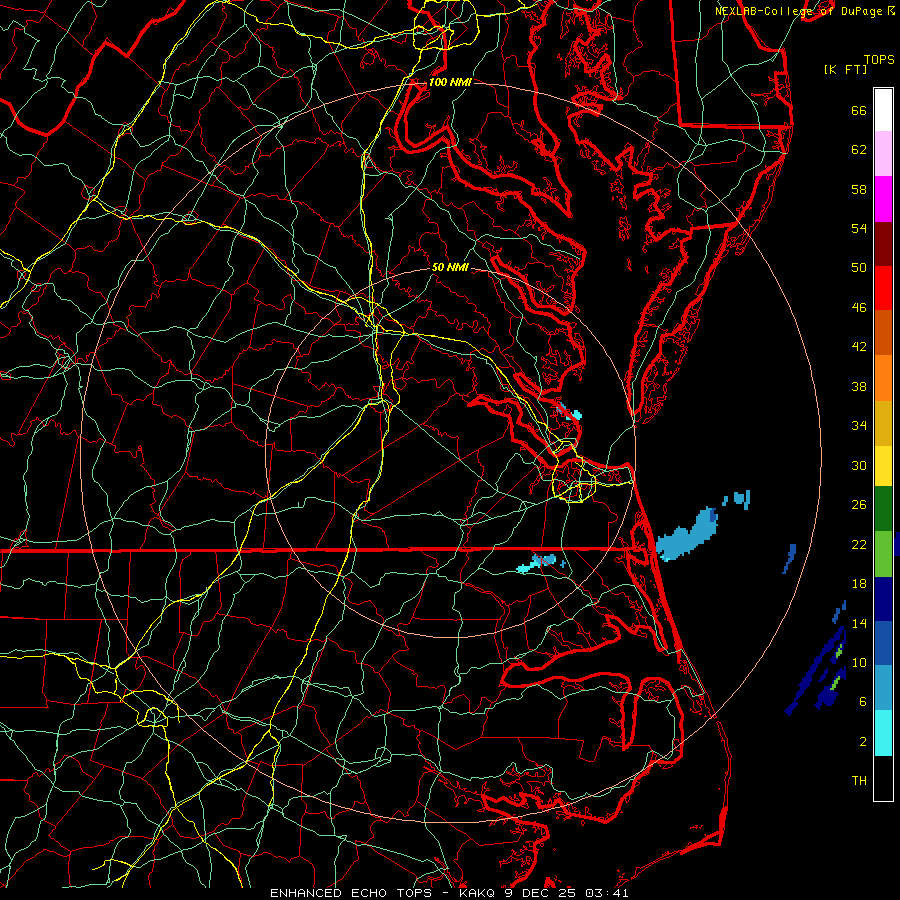Screen dimensions: 900x900
Task: Pick the bright orange legend swatch
Action: click(x=883, y=378)
